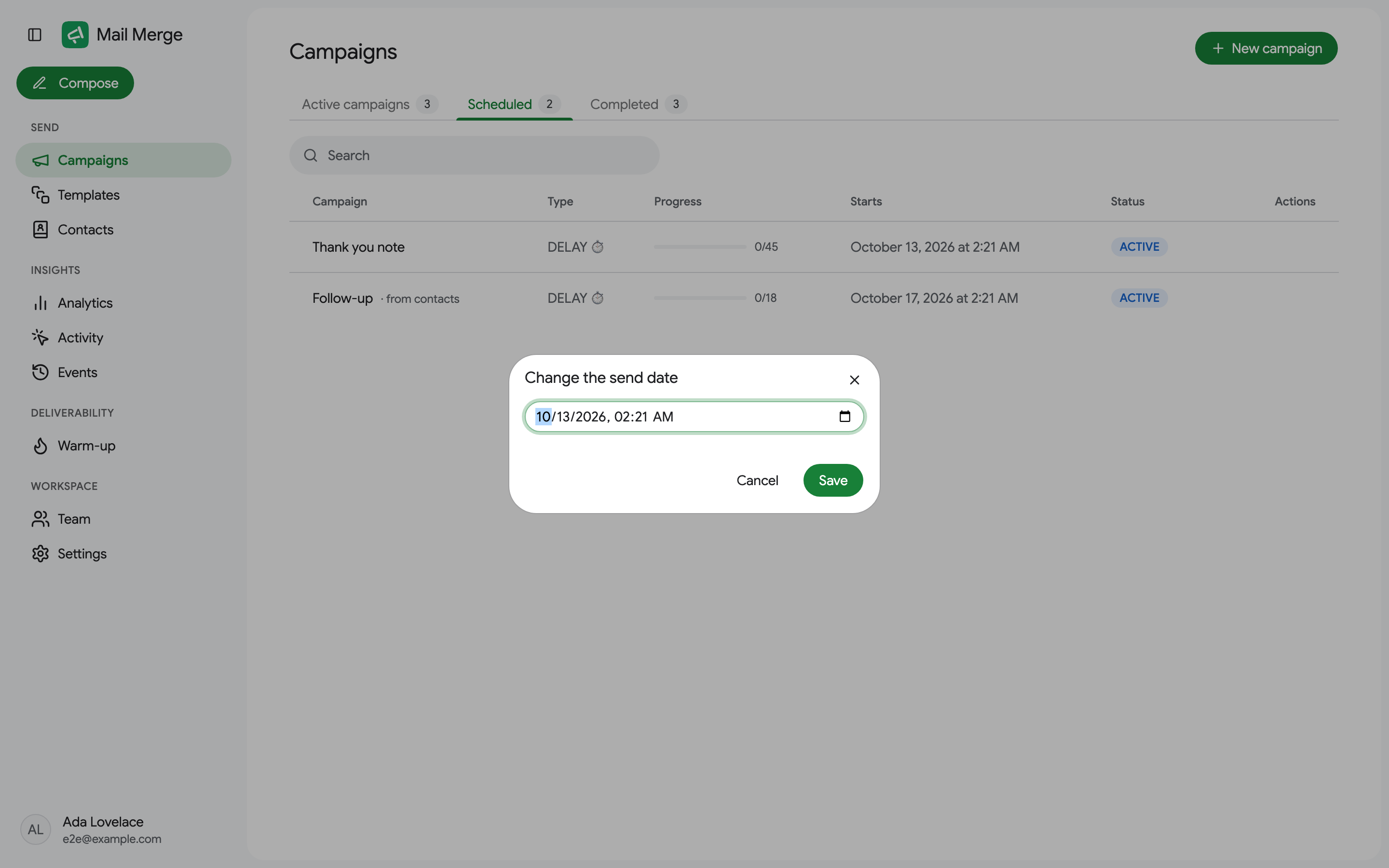Viewport: 1389px width, 868px height.
Task: Select the month in the send date field
Action: point(543,417)
